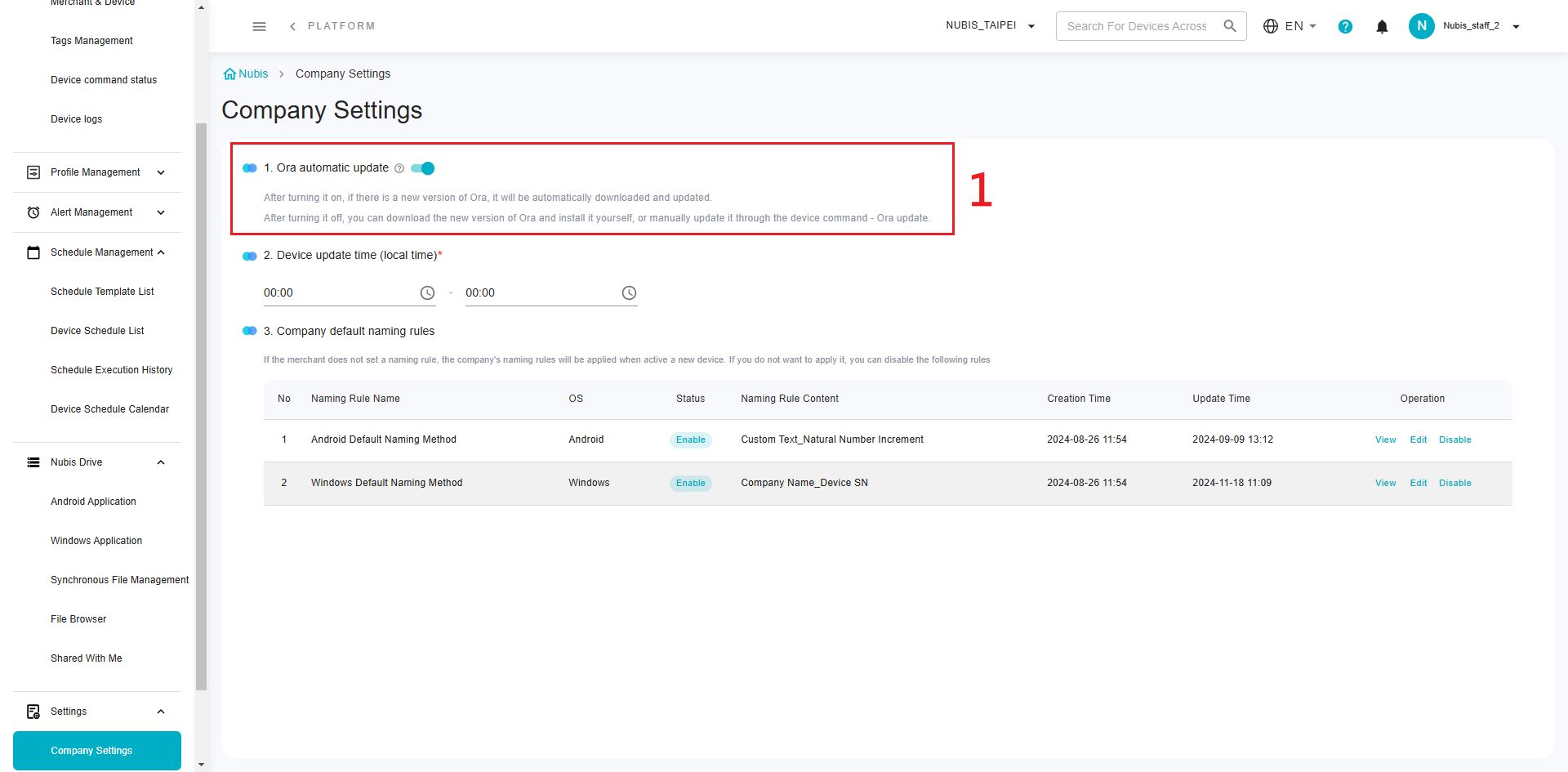Open Windows Application menu item
This screenshot has height=772, width=1568.
96,541
